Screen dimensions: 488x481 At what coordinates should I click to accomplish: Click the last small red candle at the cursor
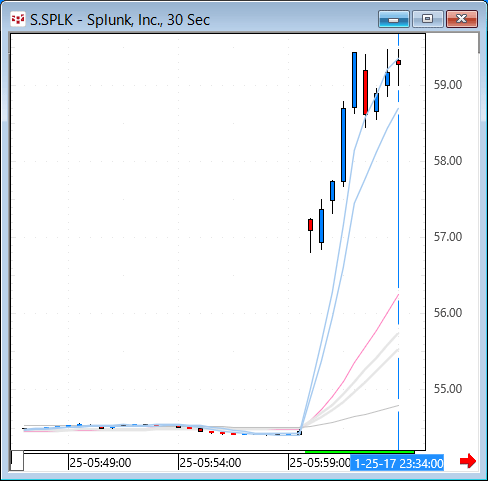(x=399, y=62)
